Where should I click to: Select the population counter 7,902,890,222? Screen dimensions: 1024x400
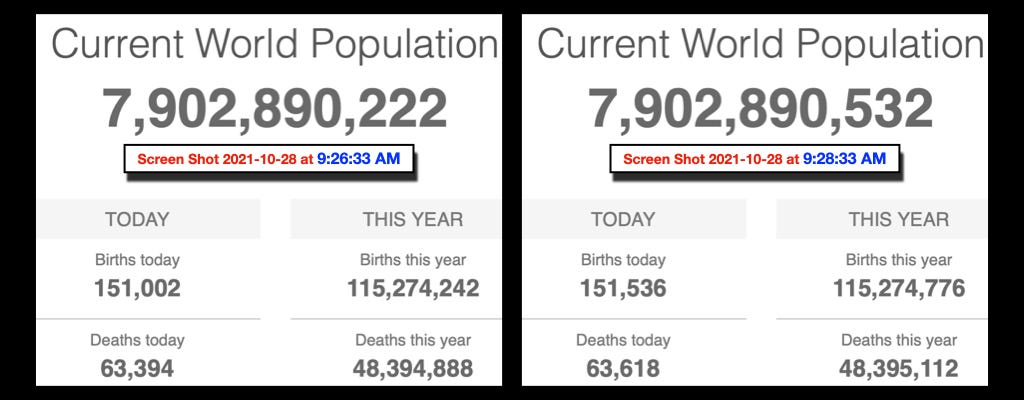click(275, 108)
